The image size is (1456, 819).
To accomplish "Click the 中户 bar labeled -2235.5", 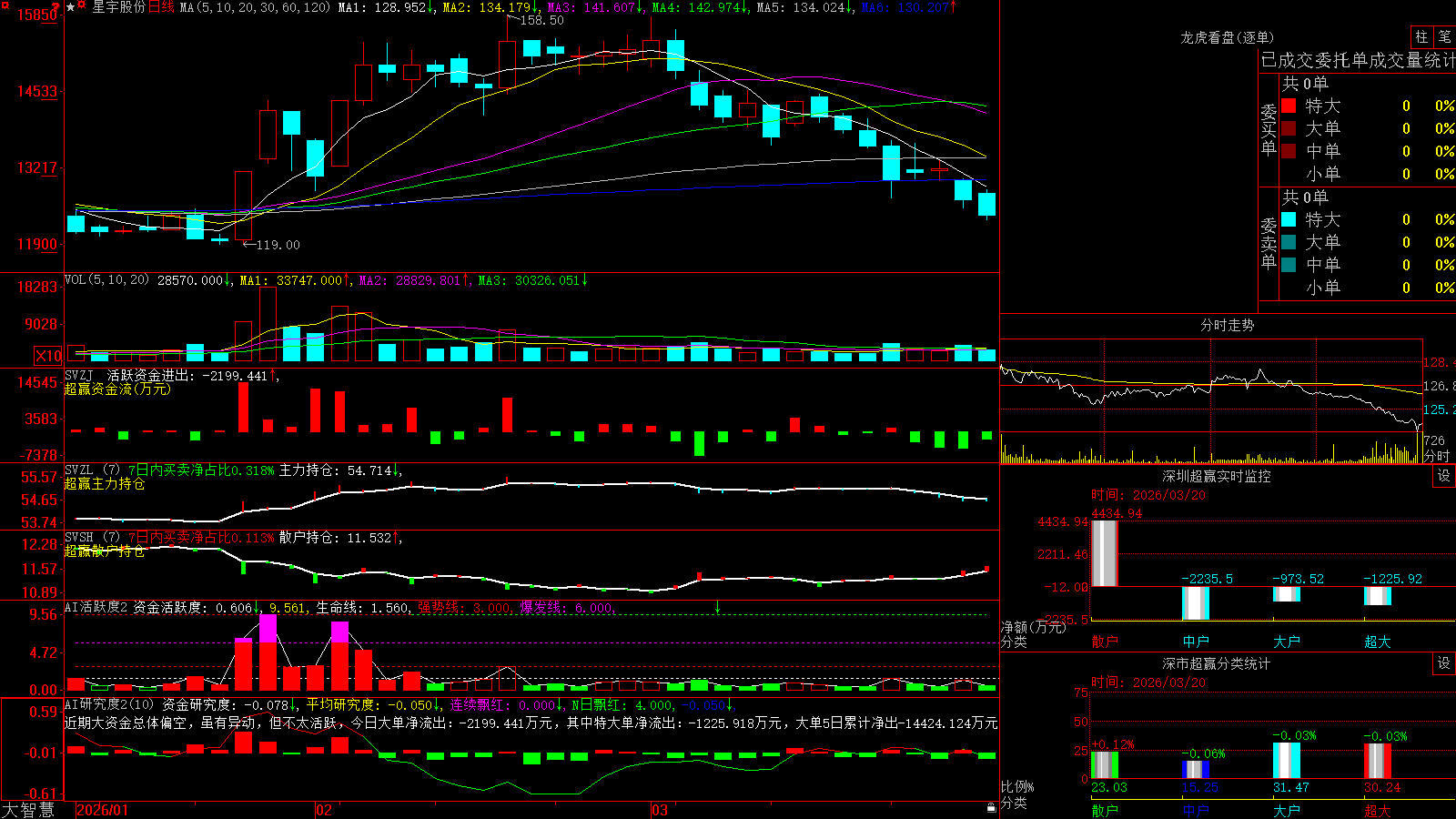I will (x=1195, y=603).
